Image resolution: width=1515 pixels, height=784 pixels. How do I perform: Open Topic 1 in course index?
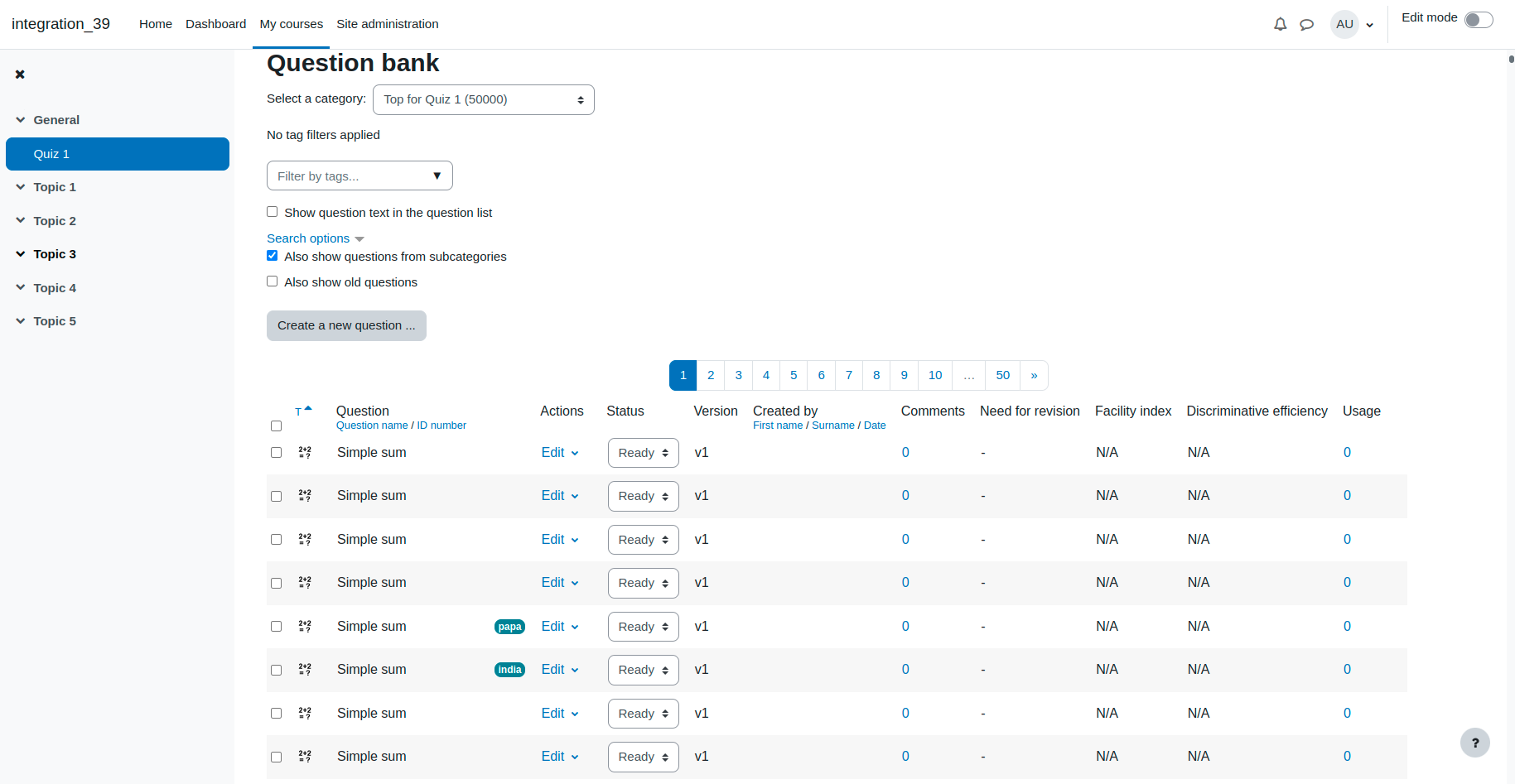[x=55, y=187]
